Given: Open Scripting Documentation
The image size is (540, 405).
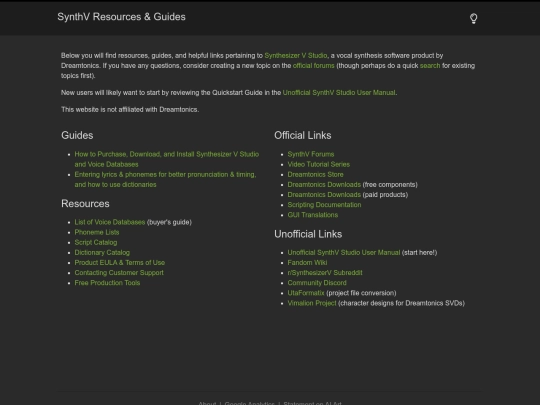Looking at the screenshot, I should point(324,205).
